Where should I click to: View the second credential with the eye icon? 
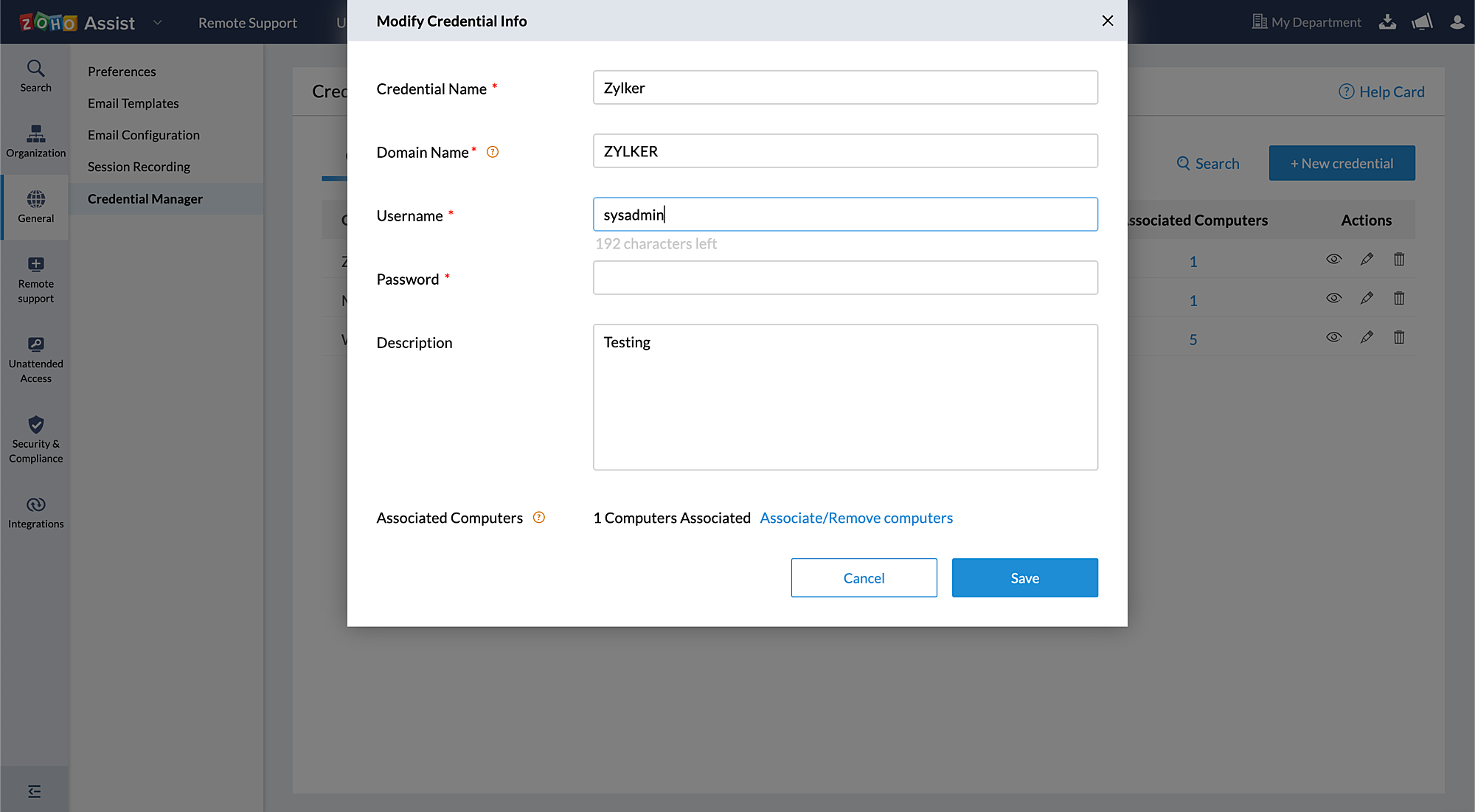pos(1333,298)
